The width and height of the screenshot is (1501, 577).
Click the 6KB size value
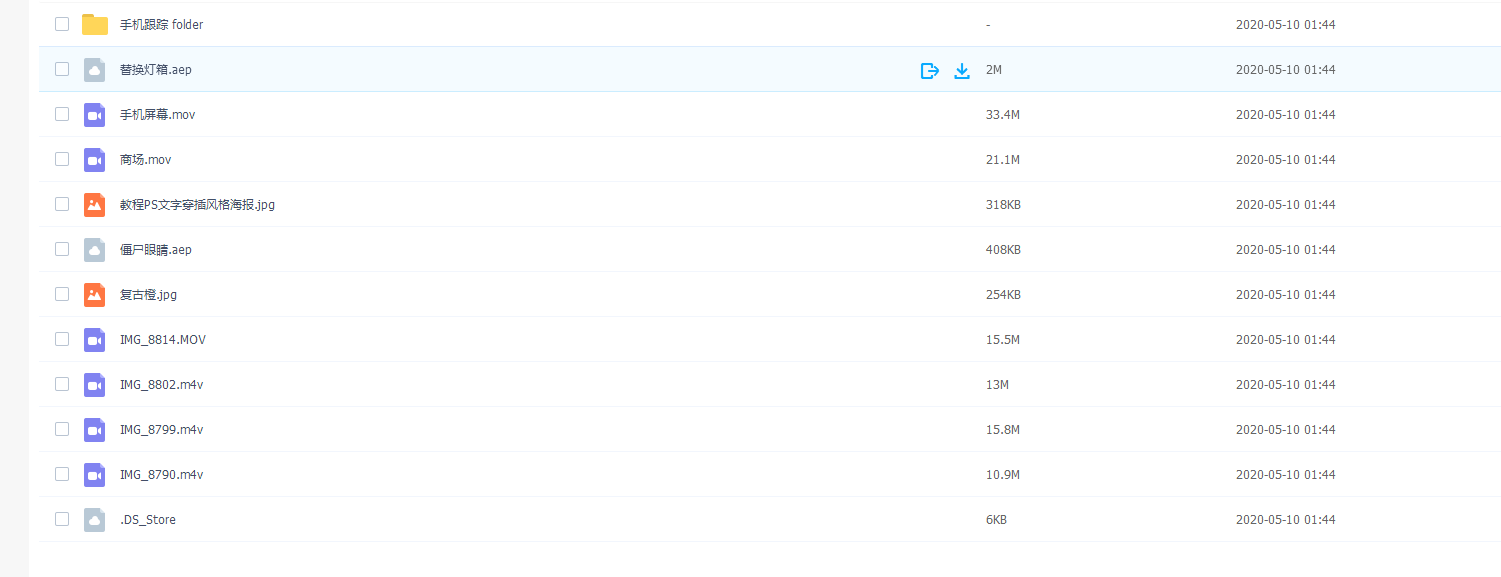(x=996, y=520)
